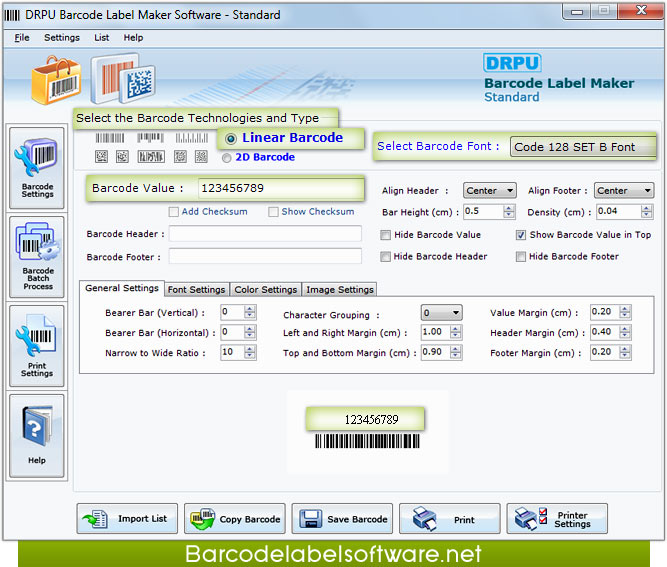This screenshot has height=567, width=667.
Task: Switch to Color Settings tab
Action: (x=266, y=290)
